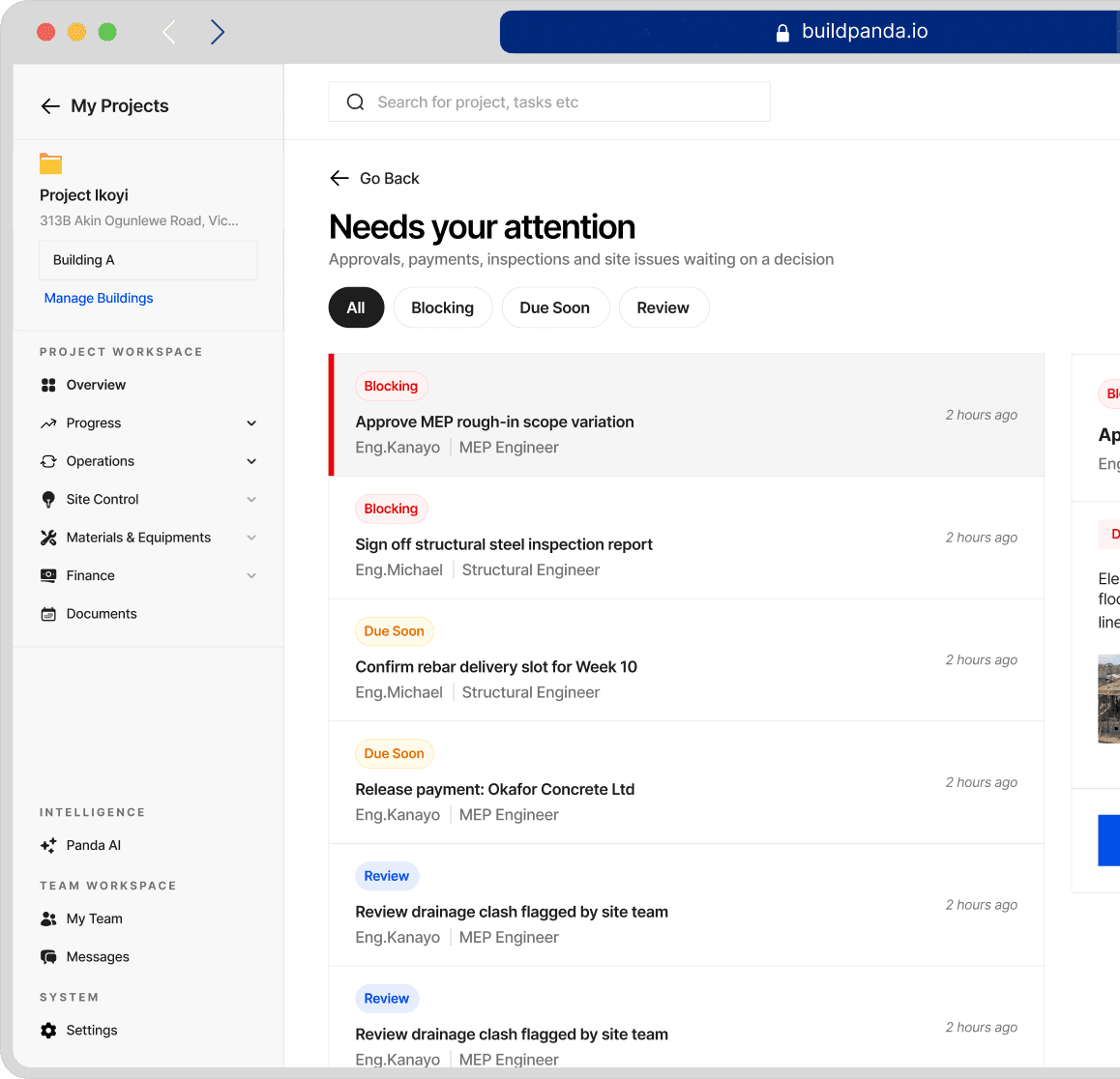Select the Due Soon filter tab
Image resolution: width=1120 pixels, height=1079 pixels.
click(555, 307)
